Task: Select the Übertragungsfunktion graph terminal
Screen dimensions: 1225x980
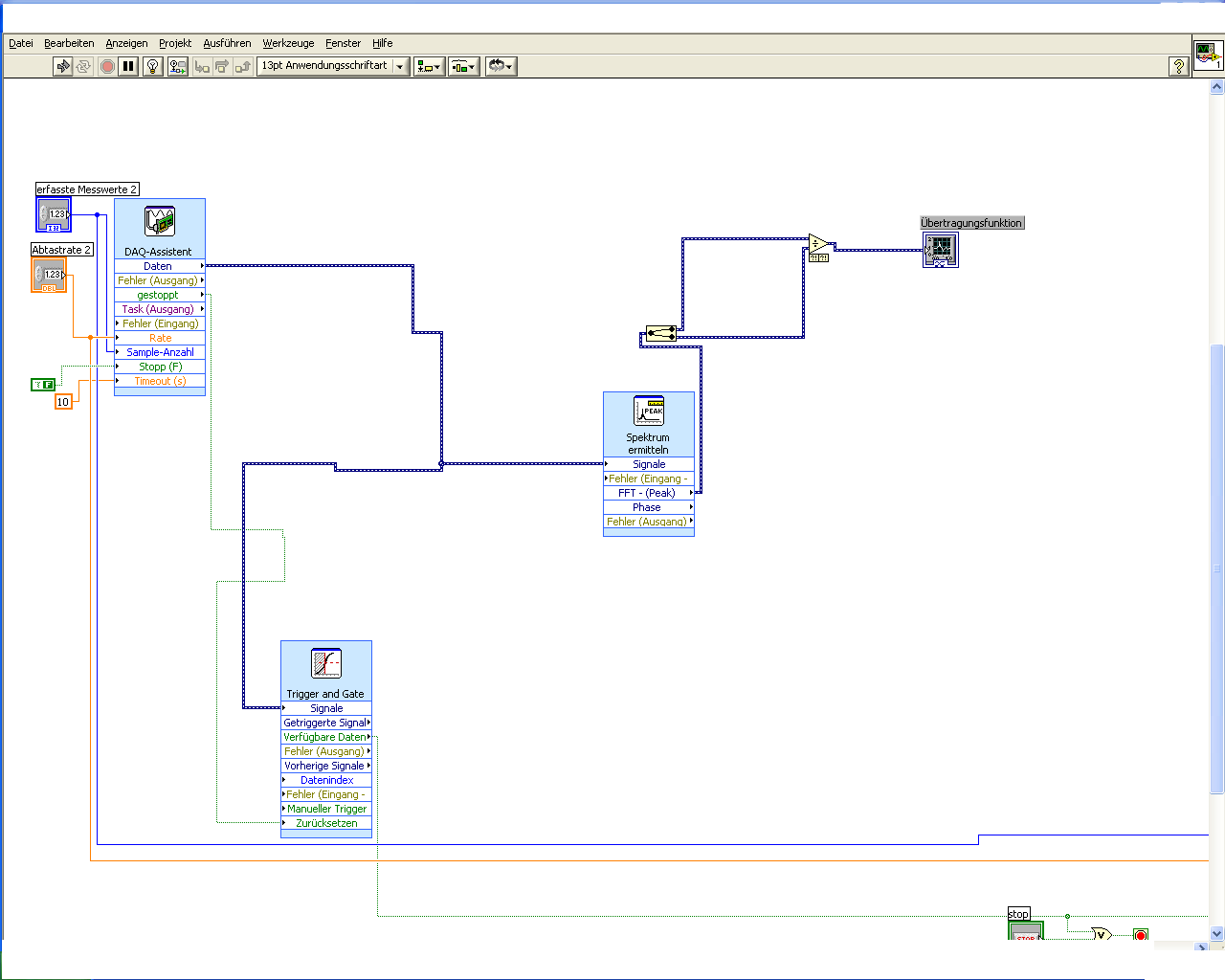Action: point(941,250)
